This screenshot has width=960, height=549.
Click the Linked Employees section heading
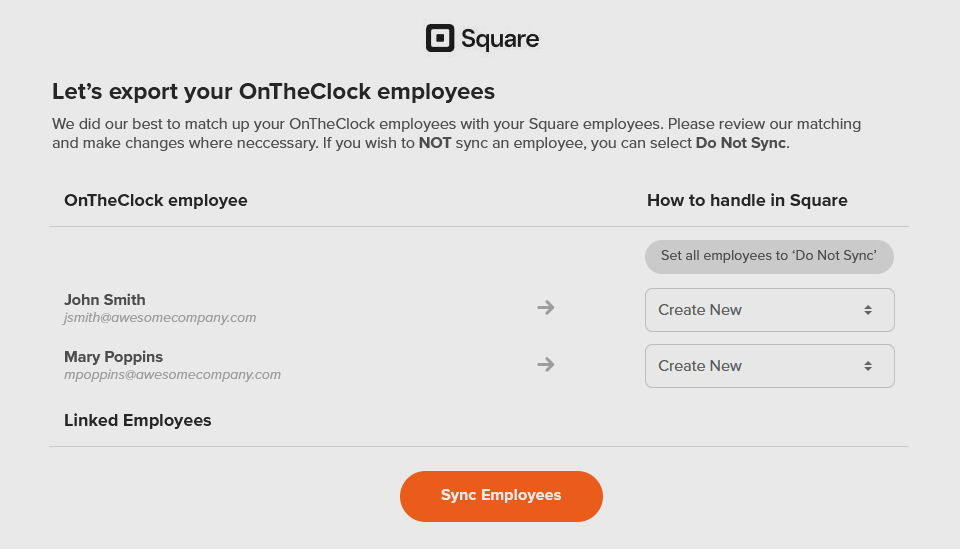click(x=138, y=420)
